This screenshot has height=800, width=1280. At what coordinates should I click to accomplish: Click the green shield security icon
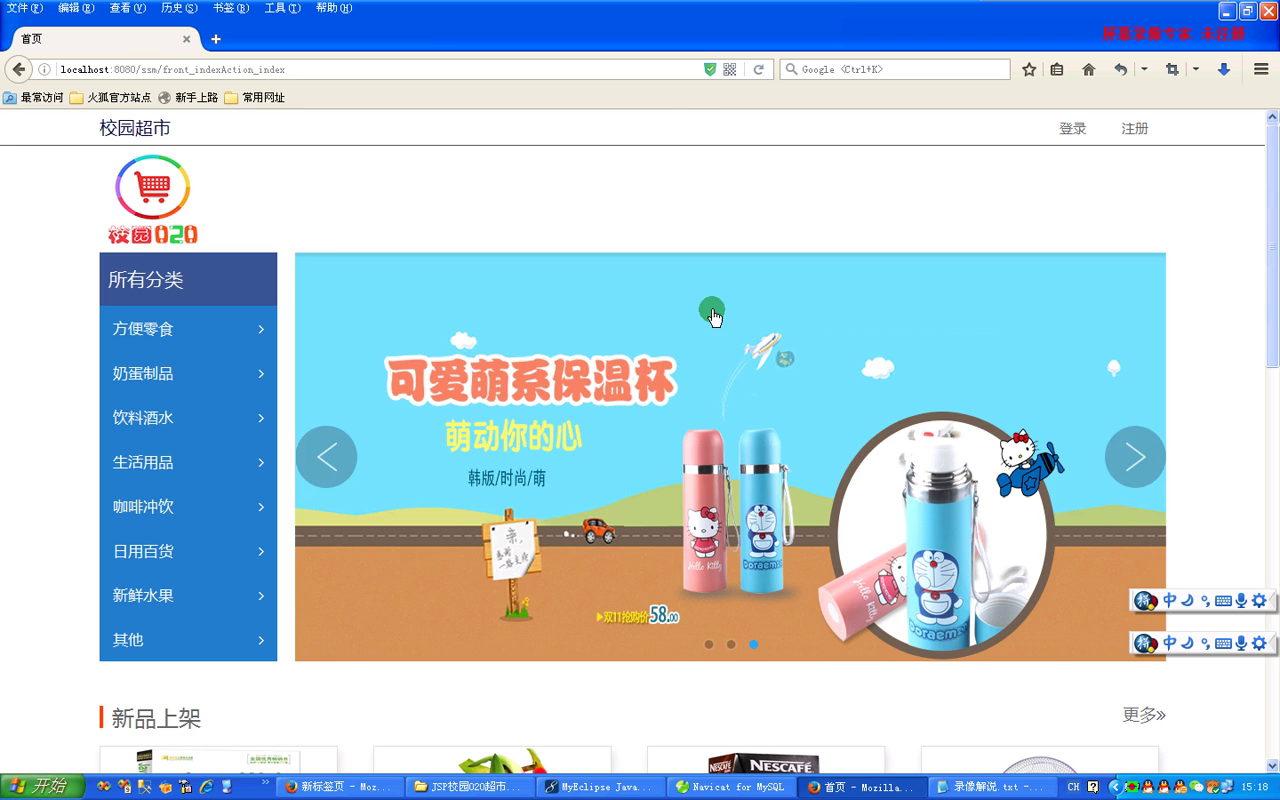pyautogui.click(x=710, y=70)
